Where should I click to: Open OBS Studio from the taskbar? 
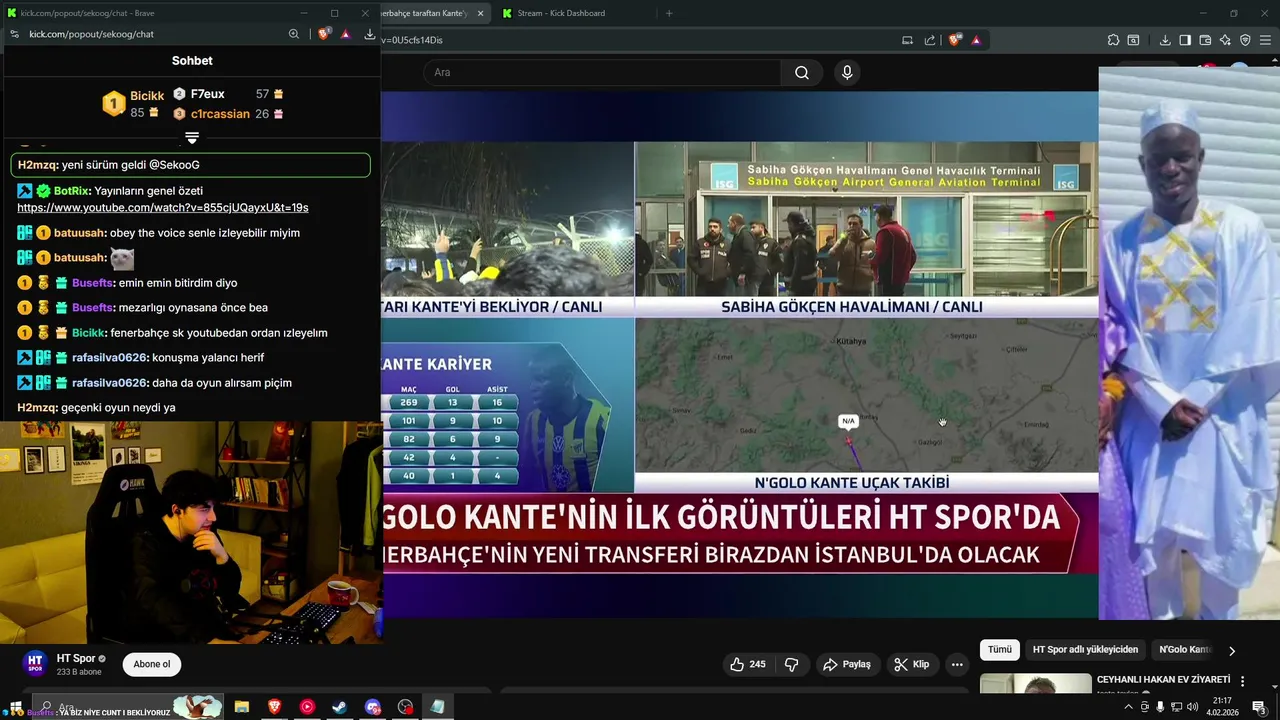point(405,707)
